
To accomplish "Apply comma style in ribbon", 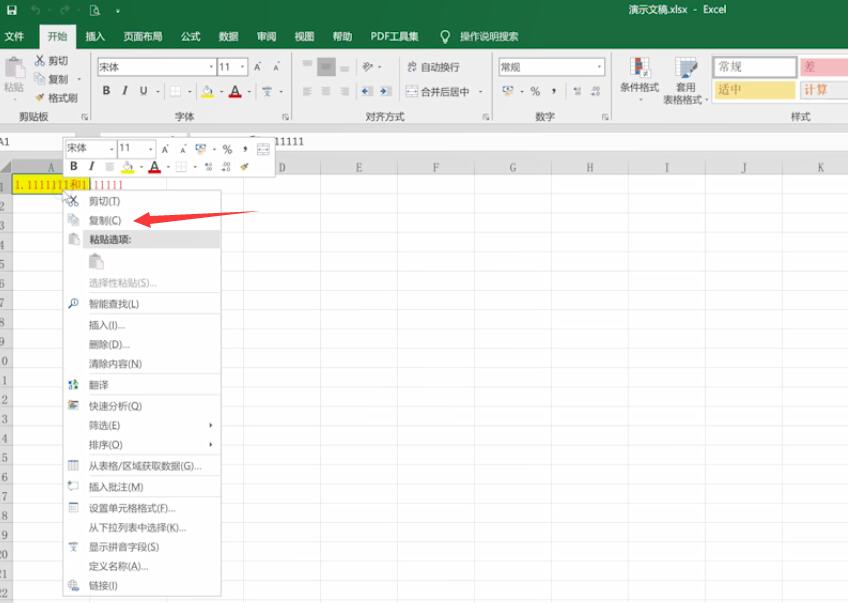I will coord(554,91).
